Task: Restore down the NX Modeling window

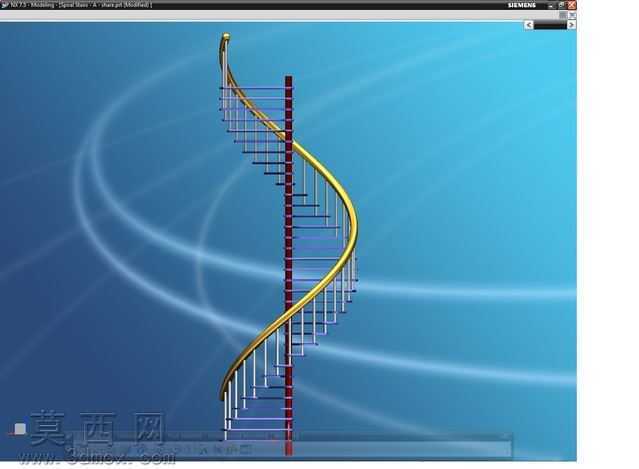Action: 562,5
